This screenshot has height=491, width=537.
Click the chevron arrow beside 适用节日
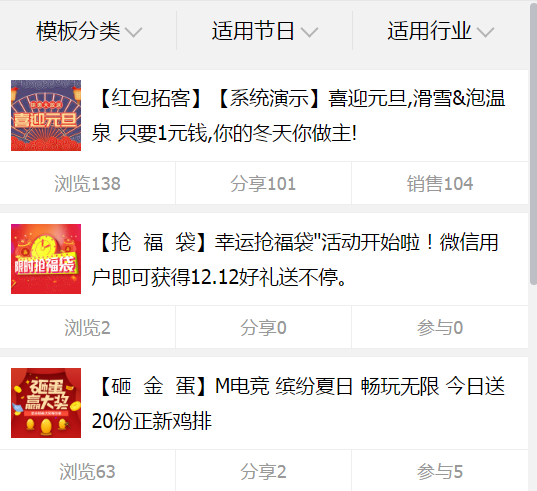point(309,32)
